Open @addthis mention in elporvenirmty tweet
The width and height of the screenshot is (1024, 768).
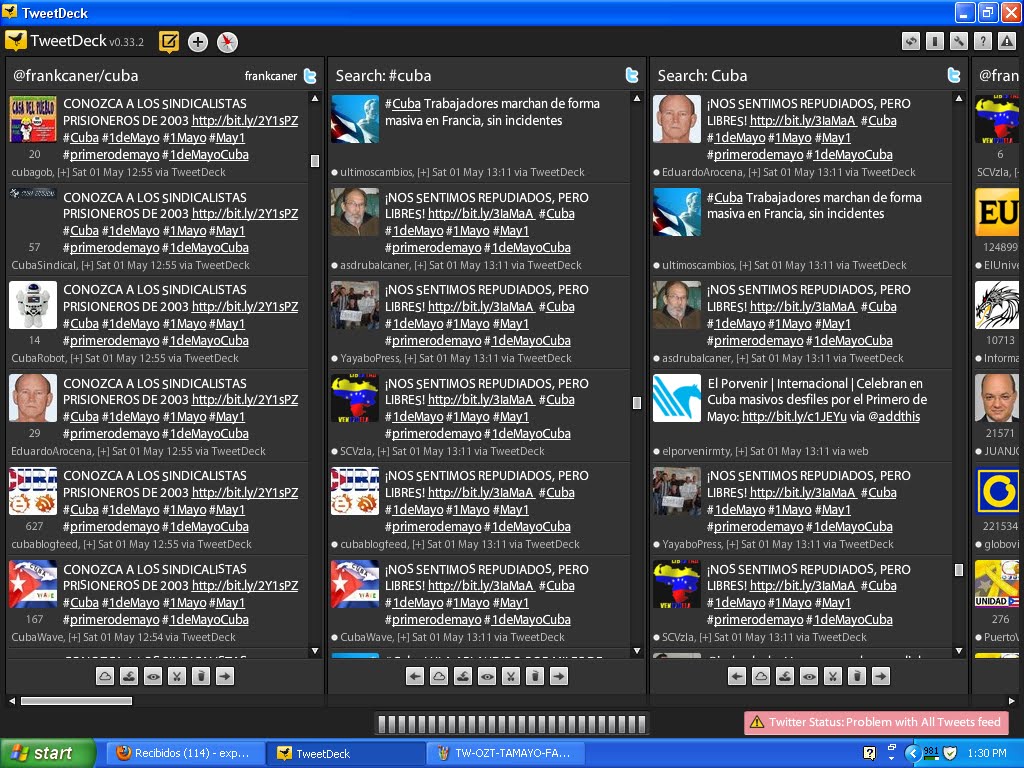tap(894, 417)
